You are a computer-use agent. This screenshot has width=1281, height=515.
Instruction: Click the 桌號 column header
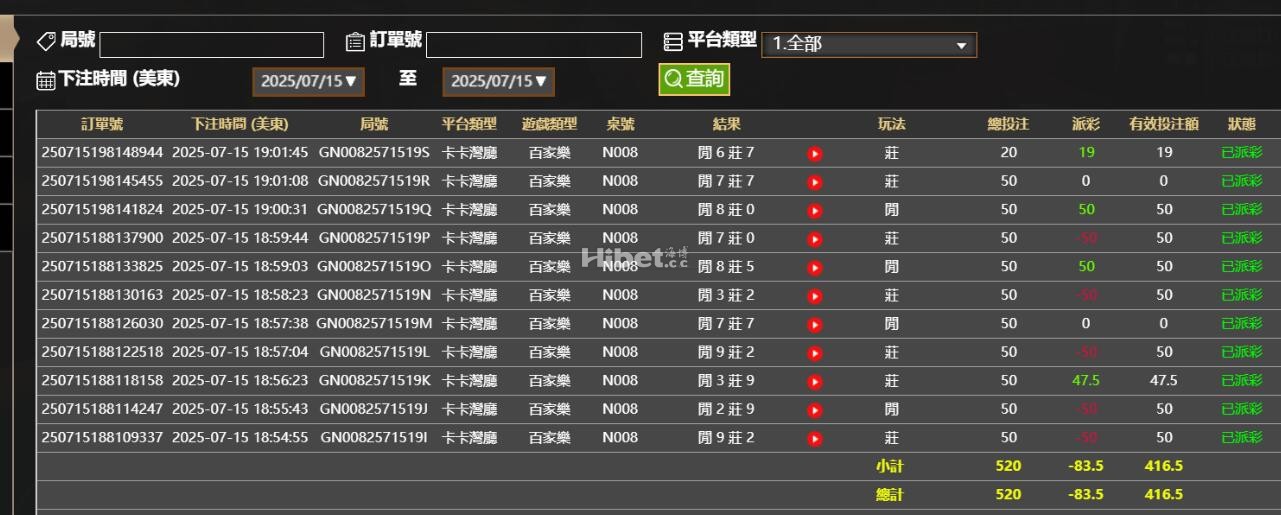point(620,125)
